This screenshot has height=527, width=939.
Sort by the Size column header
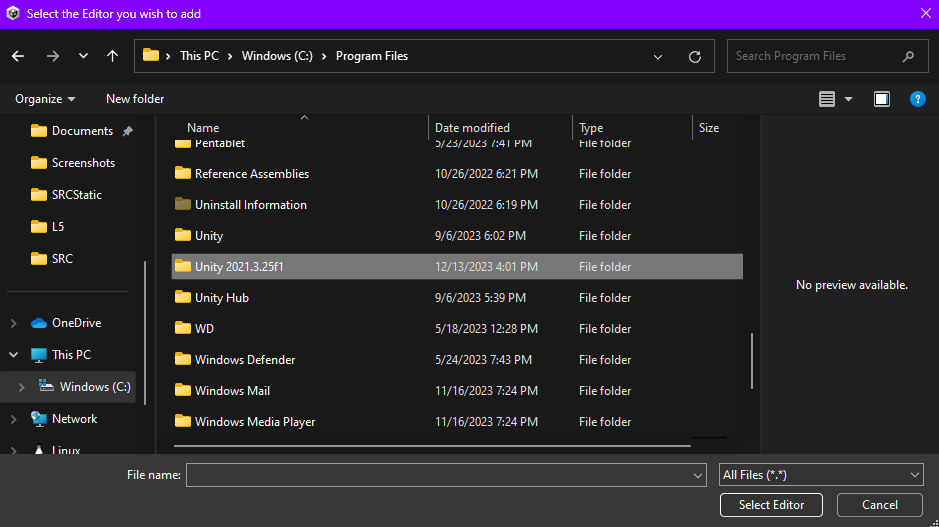(708, 128)
